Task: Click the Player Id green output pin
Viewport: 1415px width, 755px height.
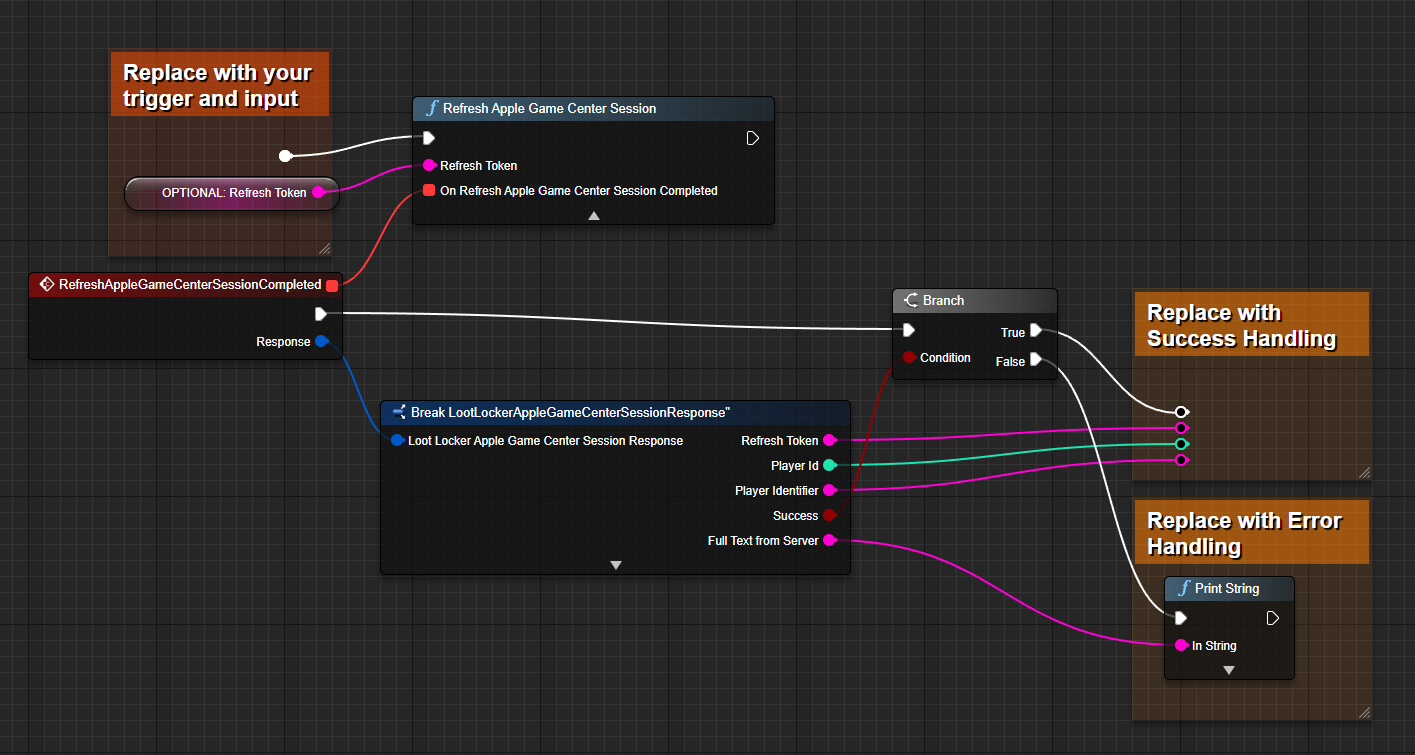Action: 829,465
